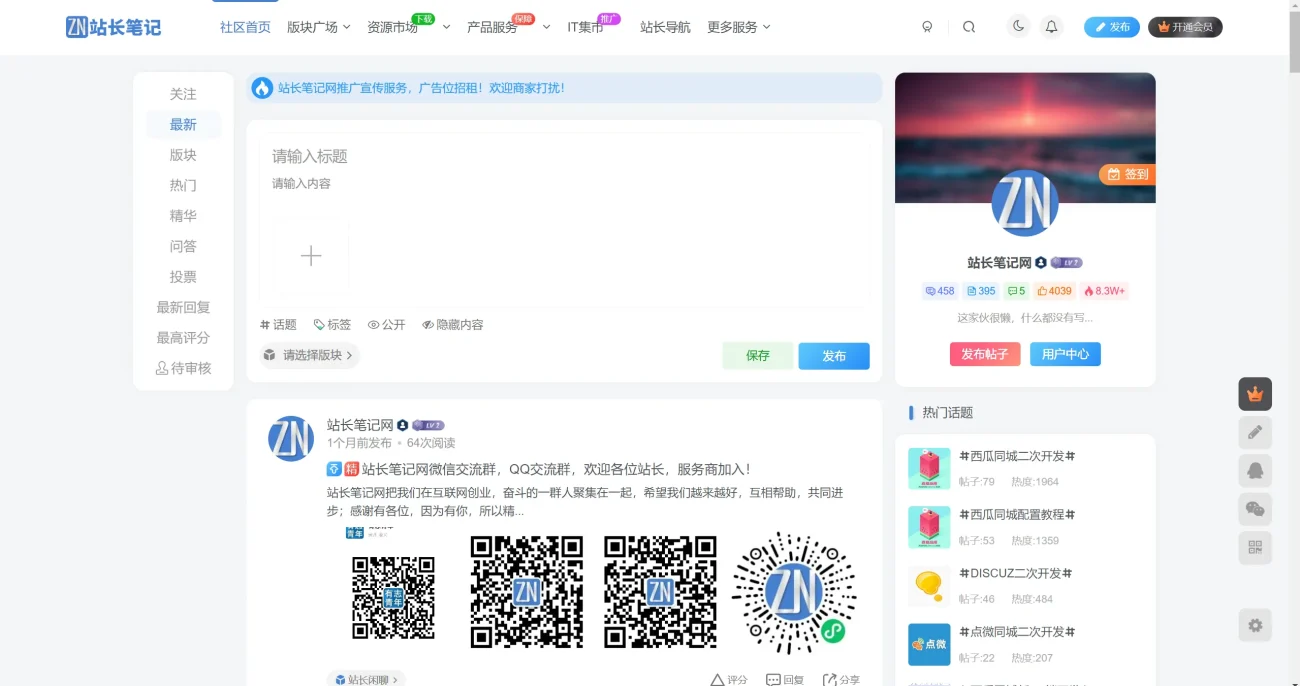This screenshot has width=1300, height=686.
Task: Click the 4039 likes stat badge
Action: (x=1054, y=291)
